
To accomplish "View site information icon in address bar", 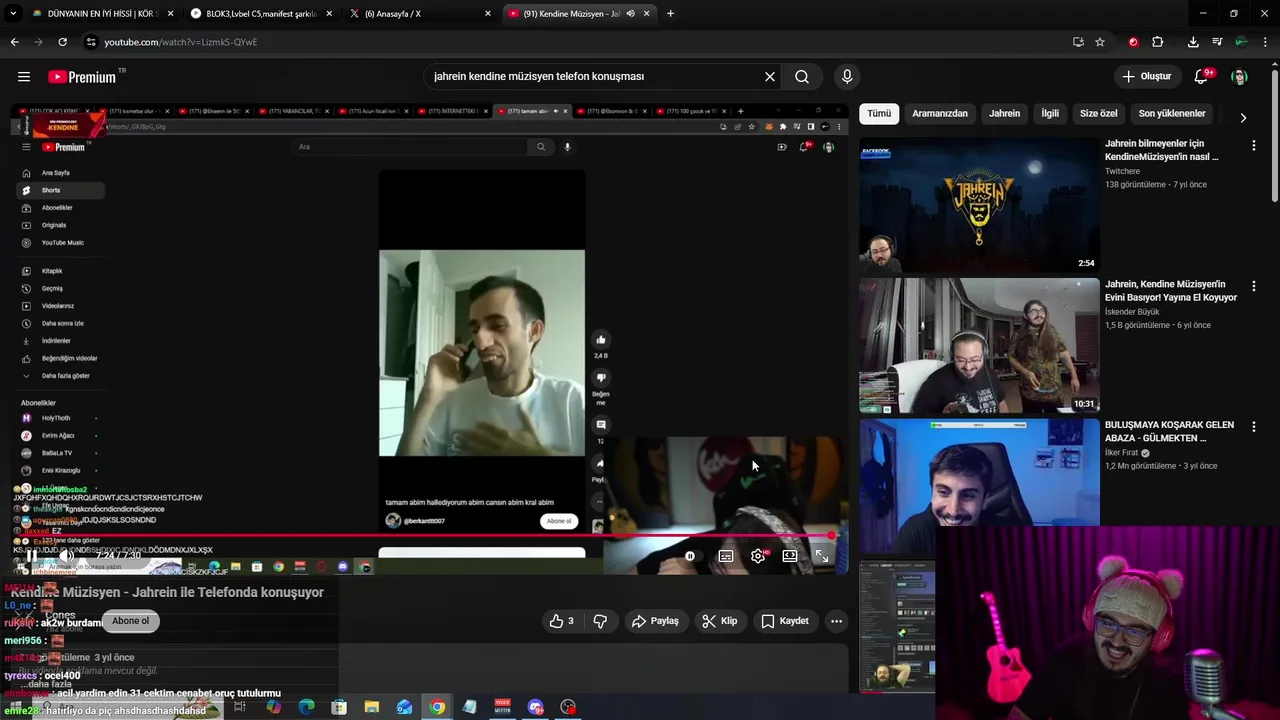I will [91, 42].
